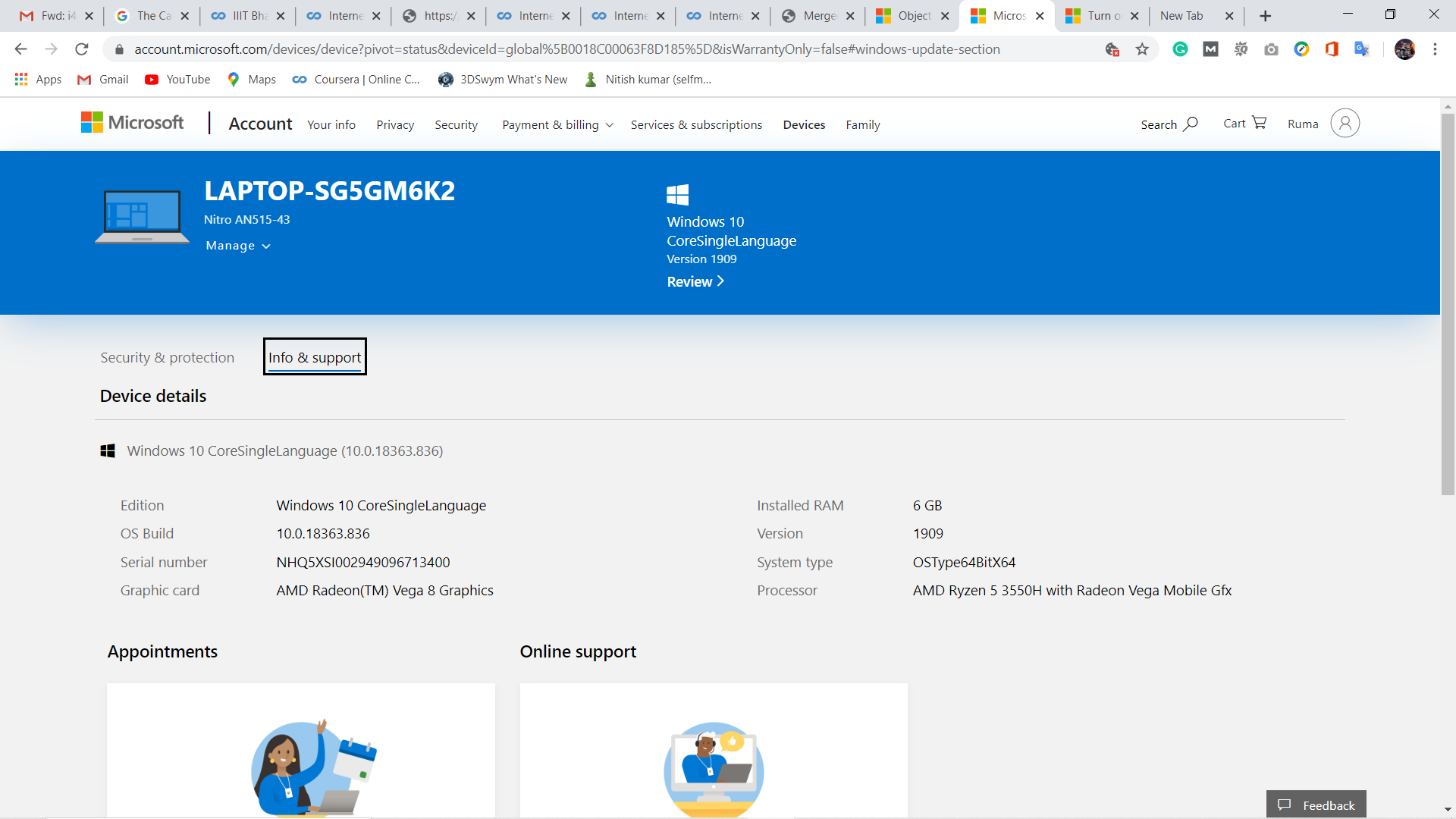Open the Microsoft homepage via the logo
Screen dimensions: 1456x819
click(x=132, y=122)
